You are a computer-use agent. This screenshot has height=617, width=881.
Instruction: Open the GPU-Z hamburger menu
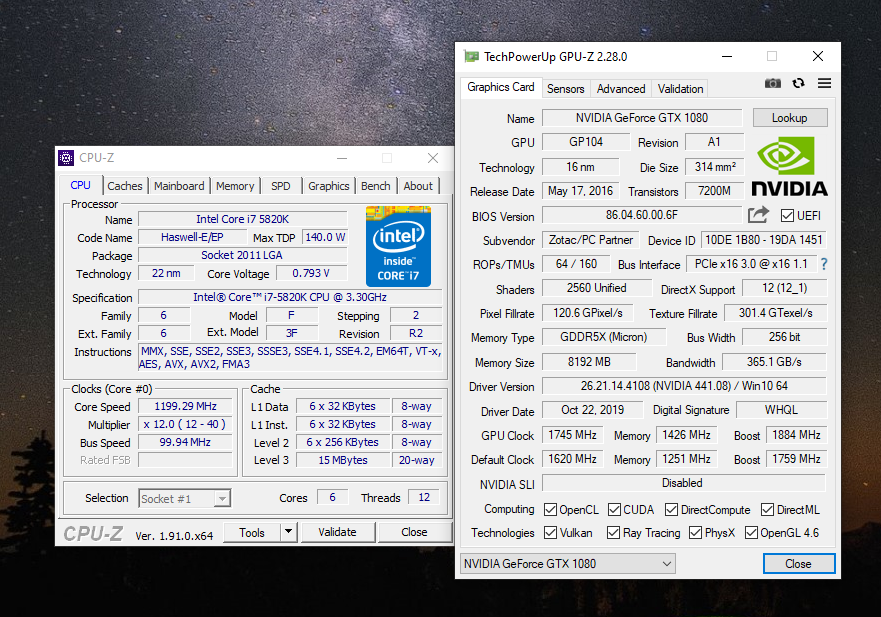tap(824, 83)
